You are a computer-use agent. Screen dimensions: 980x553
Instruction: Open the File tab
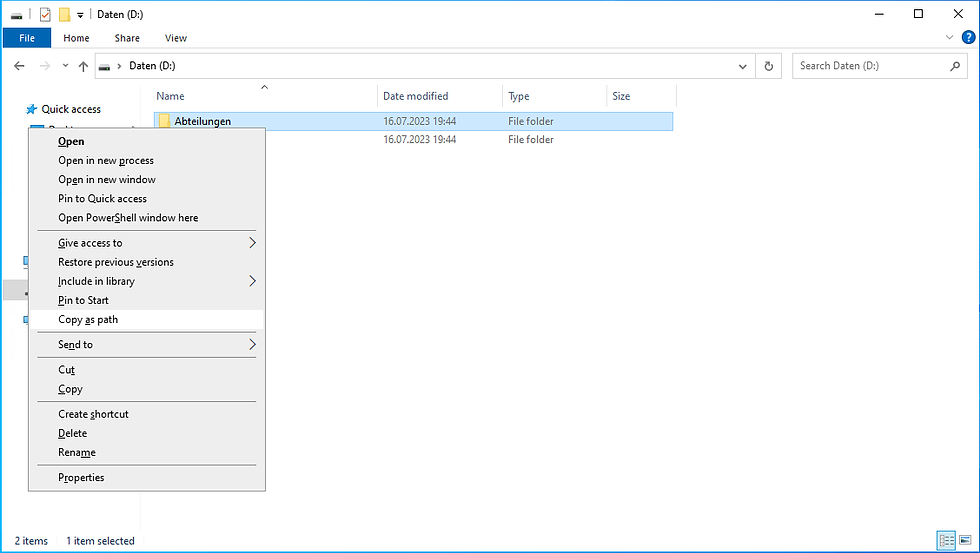[x=27, y=38]
